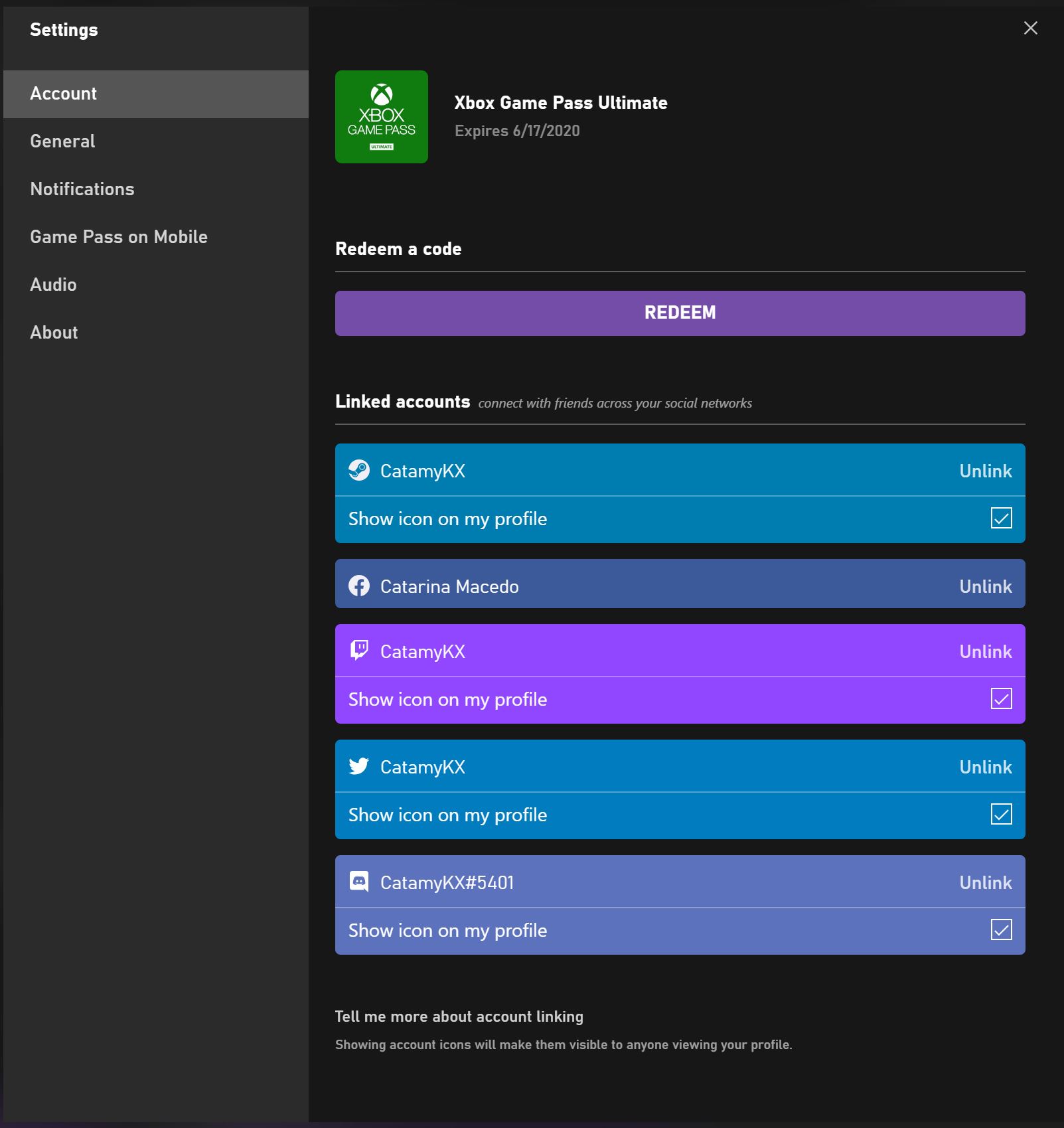
Task: Close the Settings window with the X
Action: [x=1030, y=28]
